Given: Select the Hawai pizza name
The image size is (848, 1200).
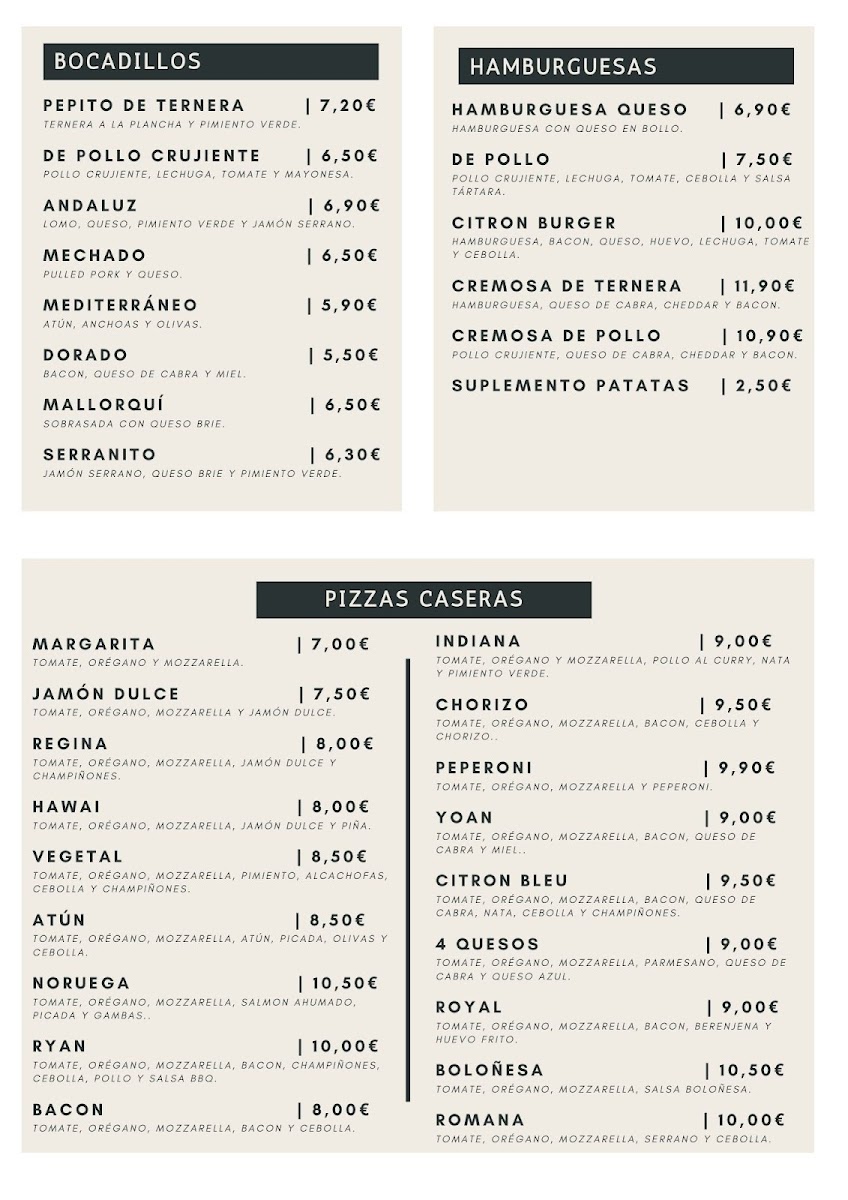Looking at the screenshot, I should (67, 807).
